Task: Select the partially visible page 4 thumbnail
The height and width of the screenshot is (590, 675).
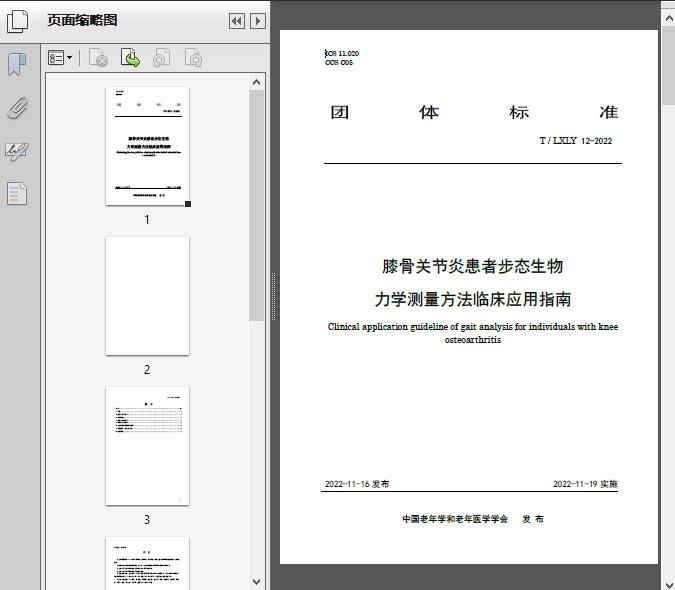Action: [147, 563]
